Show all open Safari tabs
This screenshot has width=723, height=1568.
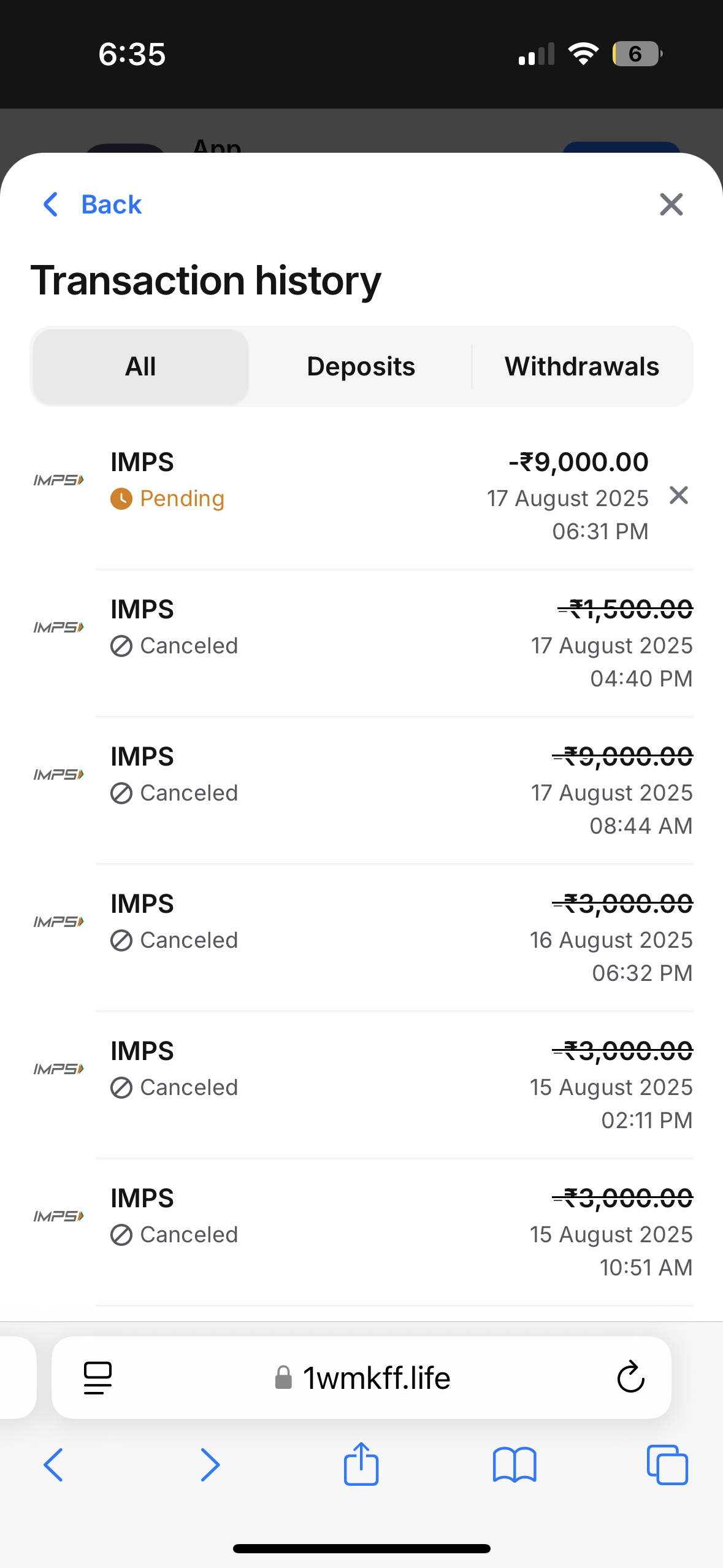point(667,1464)
